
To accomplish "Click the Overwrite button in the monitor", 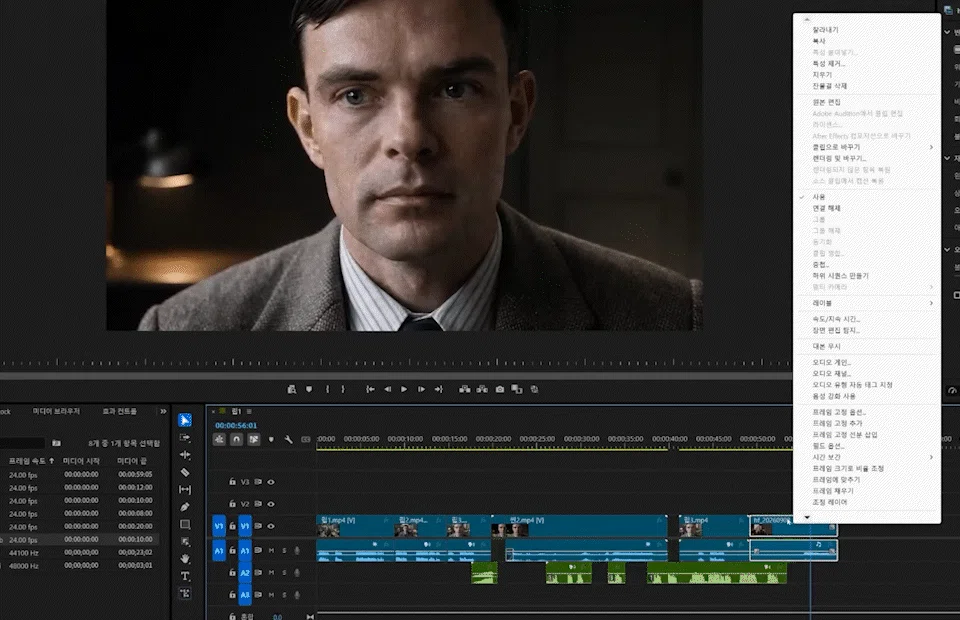I will pyautogui.click(x=482, y=389).
